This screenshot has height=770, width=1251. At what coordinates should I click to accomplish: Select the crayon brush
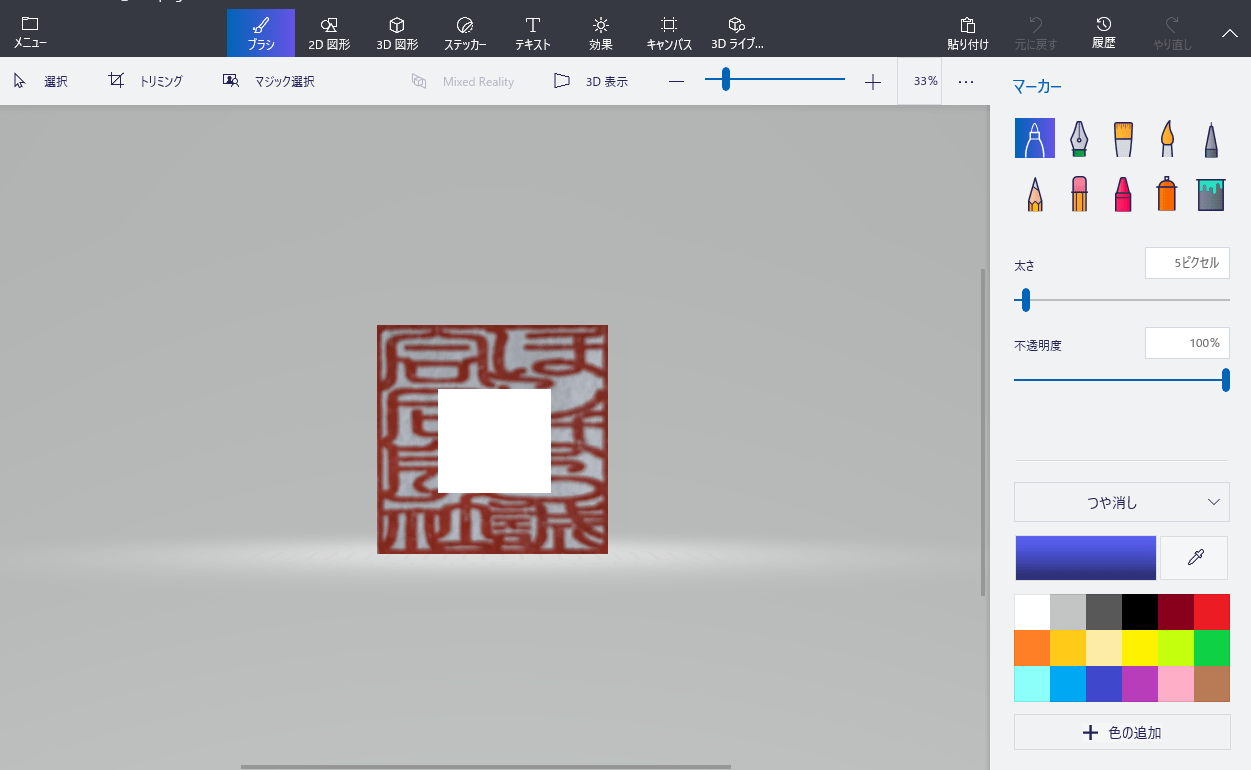pos(1123,193)
